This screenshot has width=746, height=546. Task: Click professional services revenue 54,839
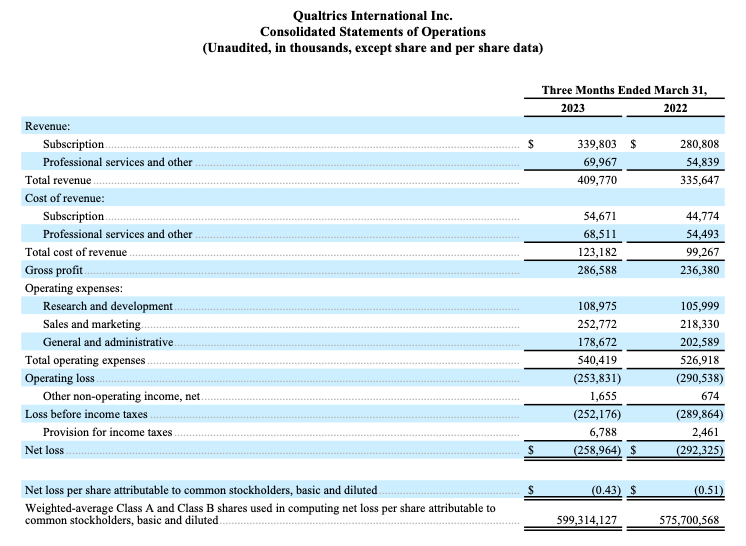pyautogui.click(x=703, y=162)
